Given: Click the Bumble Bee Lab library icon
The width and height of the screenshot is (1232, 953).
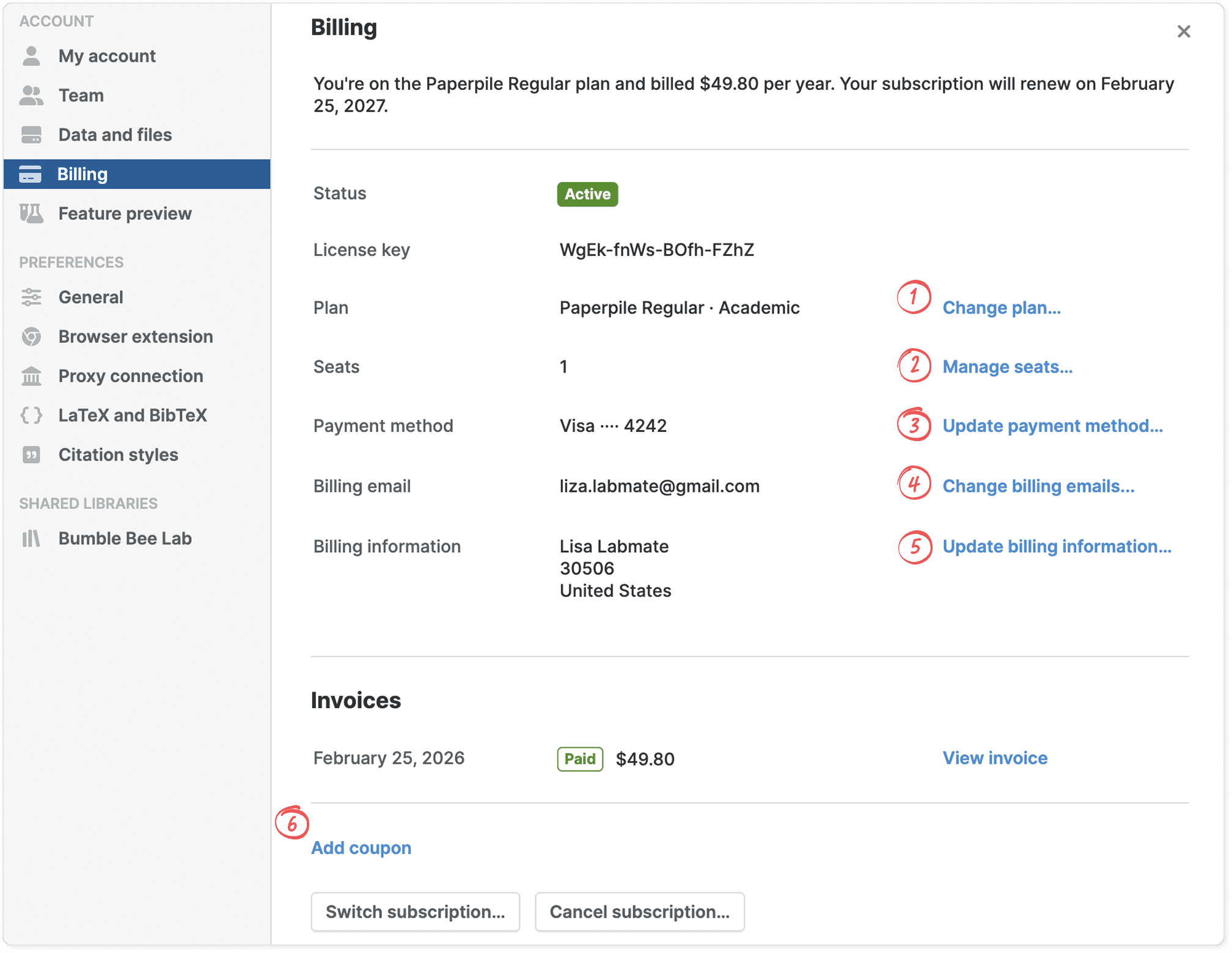Looking at the screenshot, I should pos(31,539).
